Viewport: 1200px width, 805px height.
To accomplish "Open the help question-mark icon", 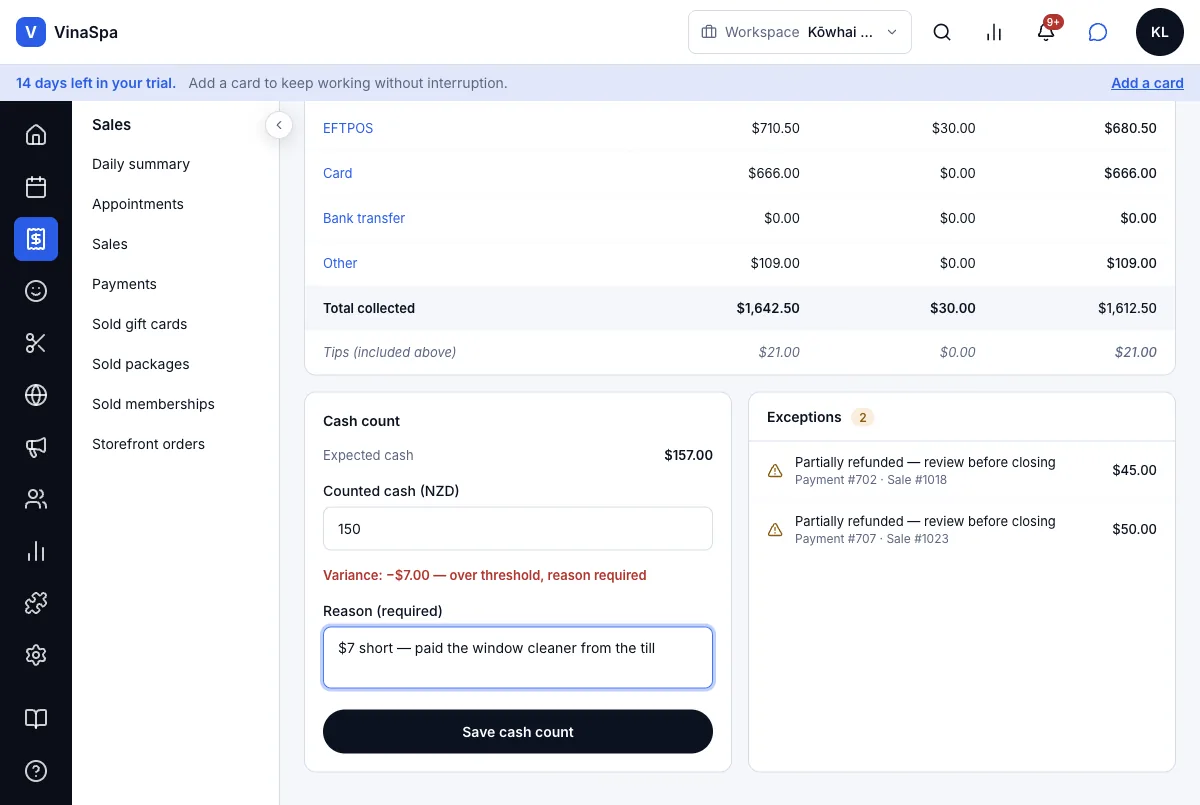I will pyautogui.click(x=36, y=771).
